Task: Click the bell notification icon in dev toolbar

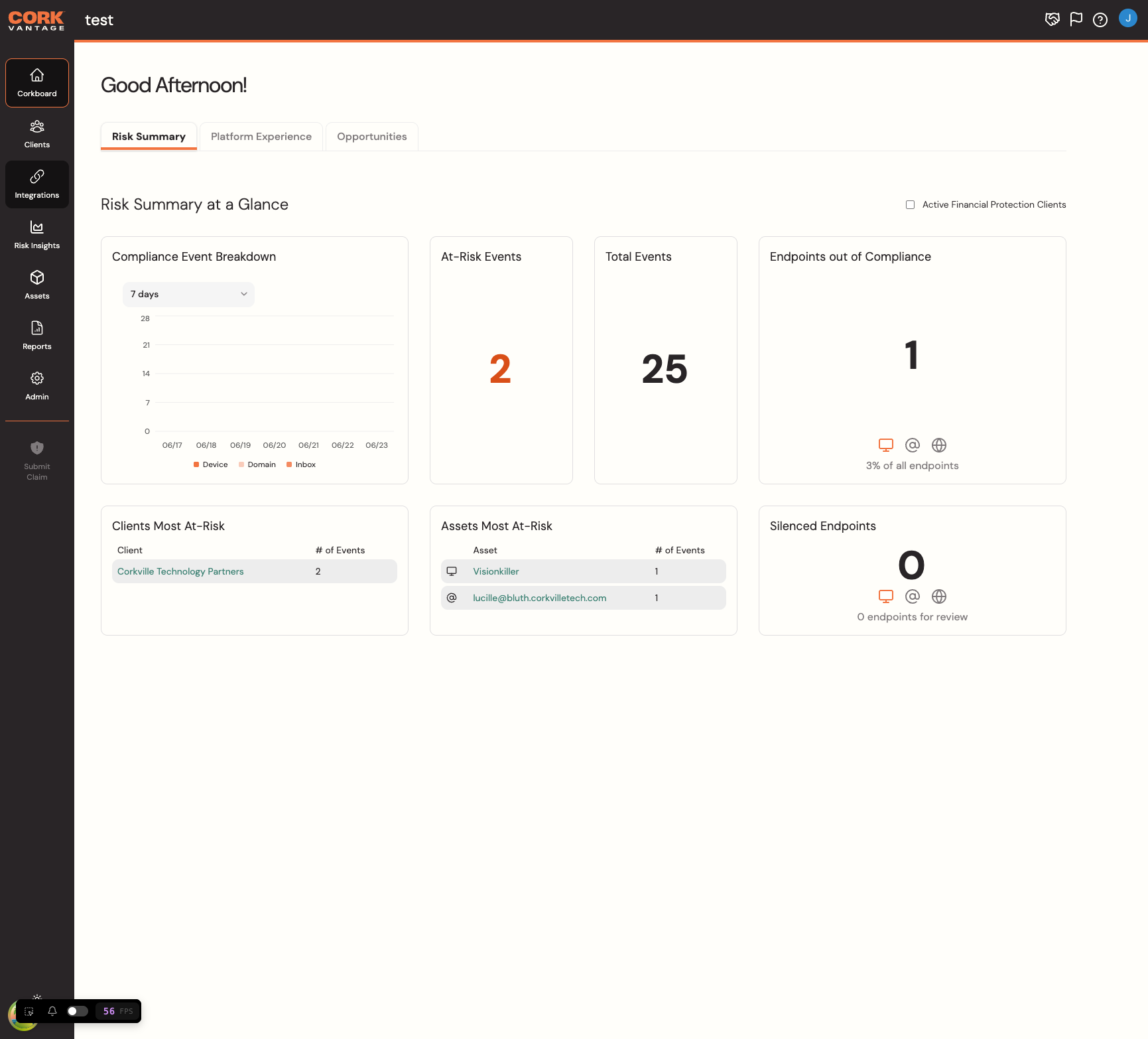Action: click(x=52, y=1011)
